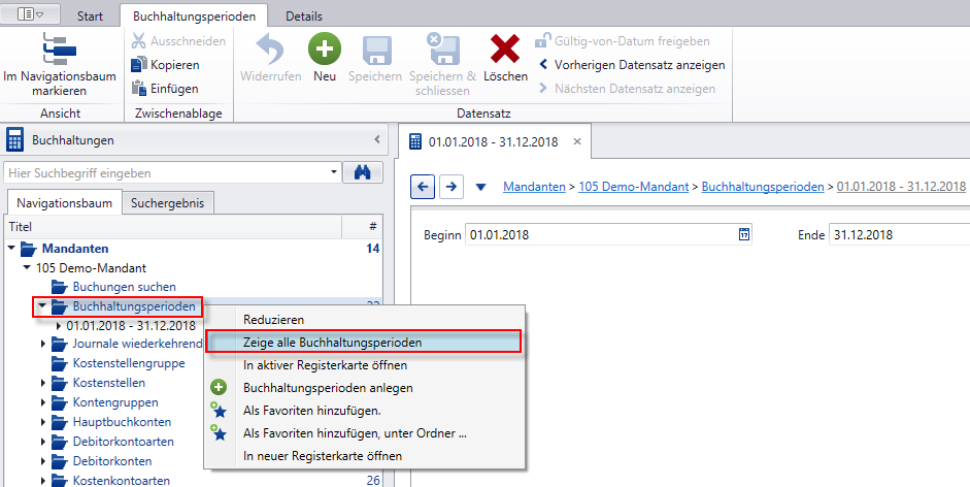This screenshot has height=487, width=970.
Task: Choose In neuer Registerkarte öffnen
Action: tap(365, 456)
